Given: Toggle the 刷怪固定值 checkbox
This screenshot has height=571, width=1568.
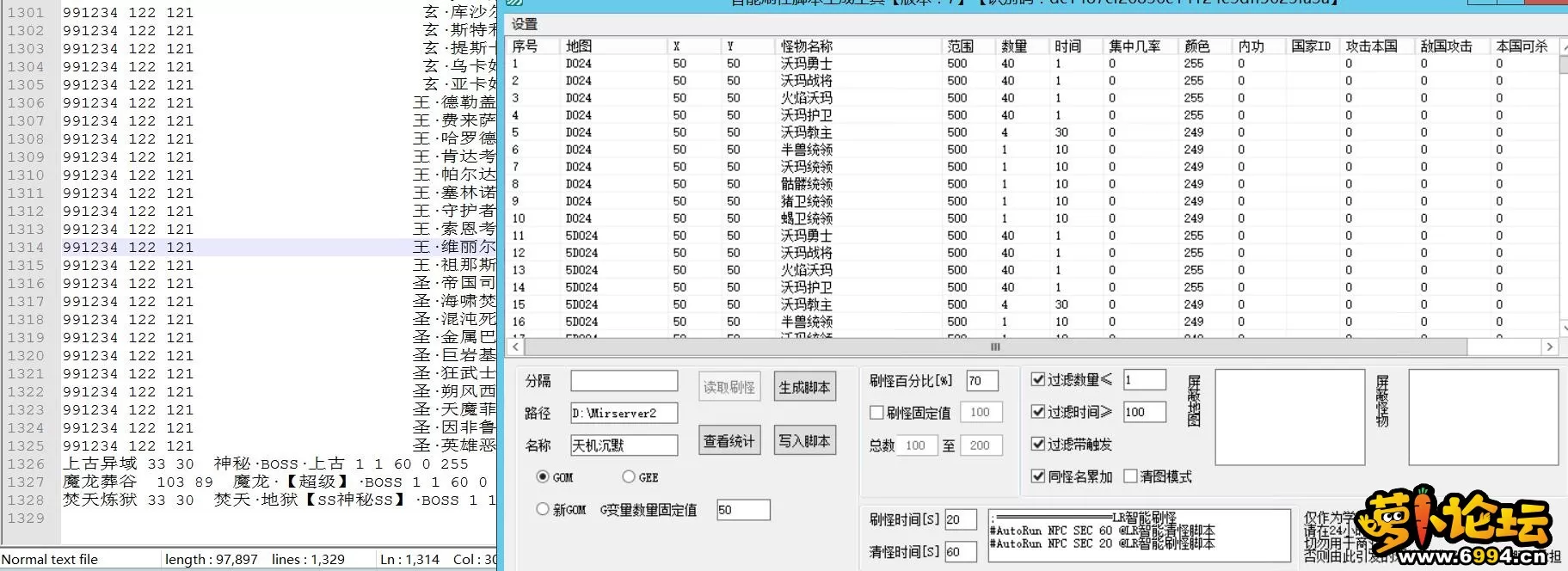Looking at the screenshot, I should coord(876,413).
